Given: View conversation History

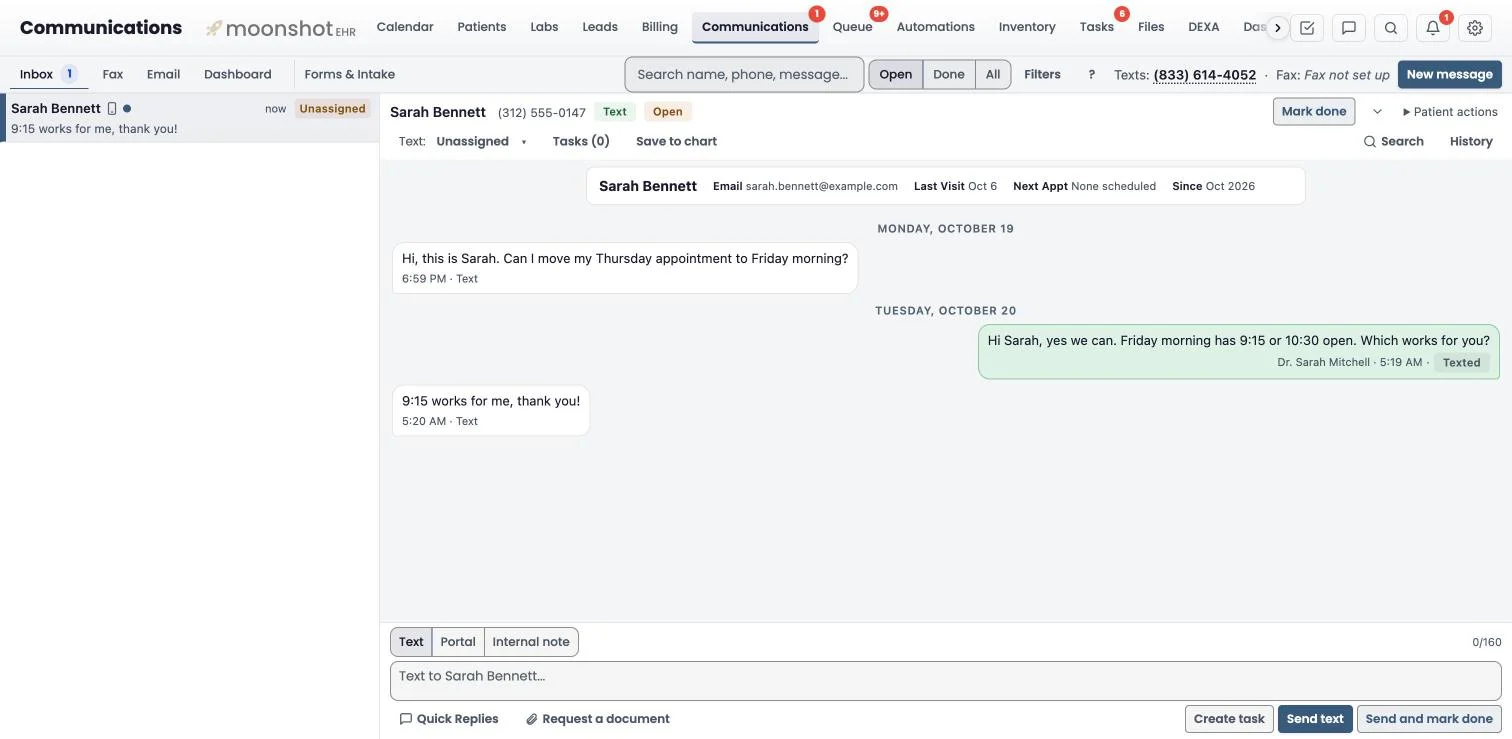Looking at the screenshot, I should [x=1471, y=141].
